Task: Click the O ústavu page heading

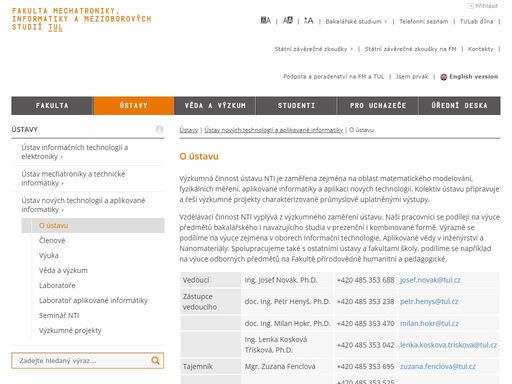Action: pyautogui.click(x=199, y=156)
